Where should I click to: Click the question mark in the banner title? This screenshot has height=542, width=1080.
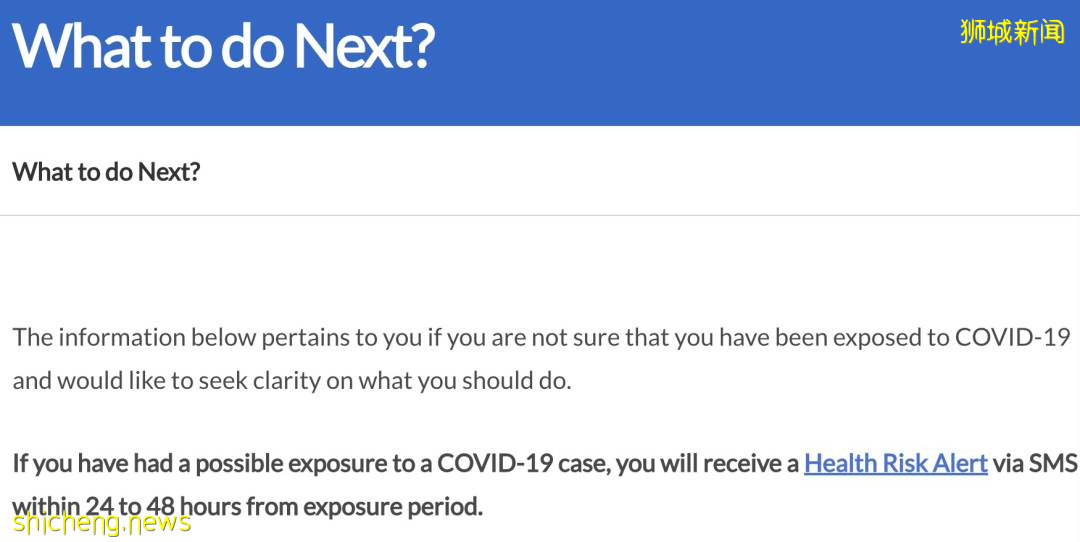coord(421,45)
